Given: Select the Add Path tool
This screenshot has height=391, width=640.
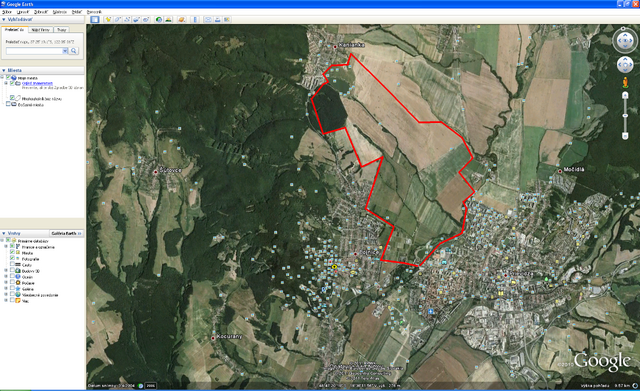Looking at the screenshot, I should 127,20.
